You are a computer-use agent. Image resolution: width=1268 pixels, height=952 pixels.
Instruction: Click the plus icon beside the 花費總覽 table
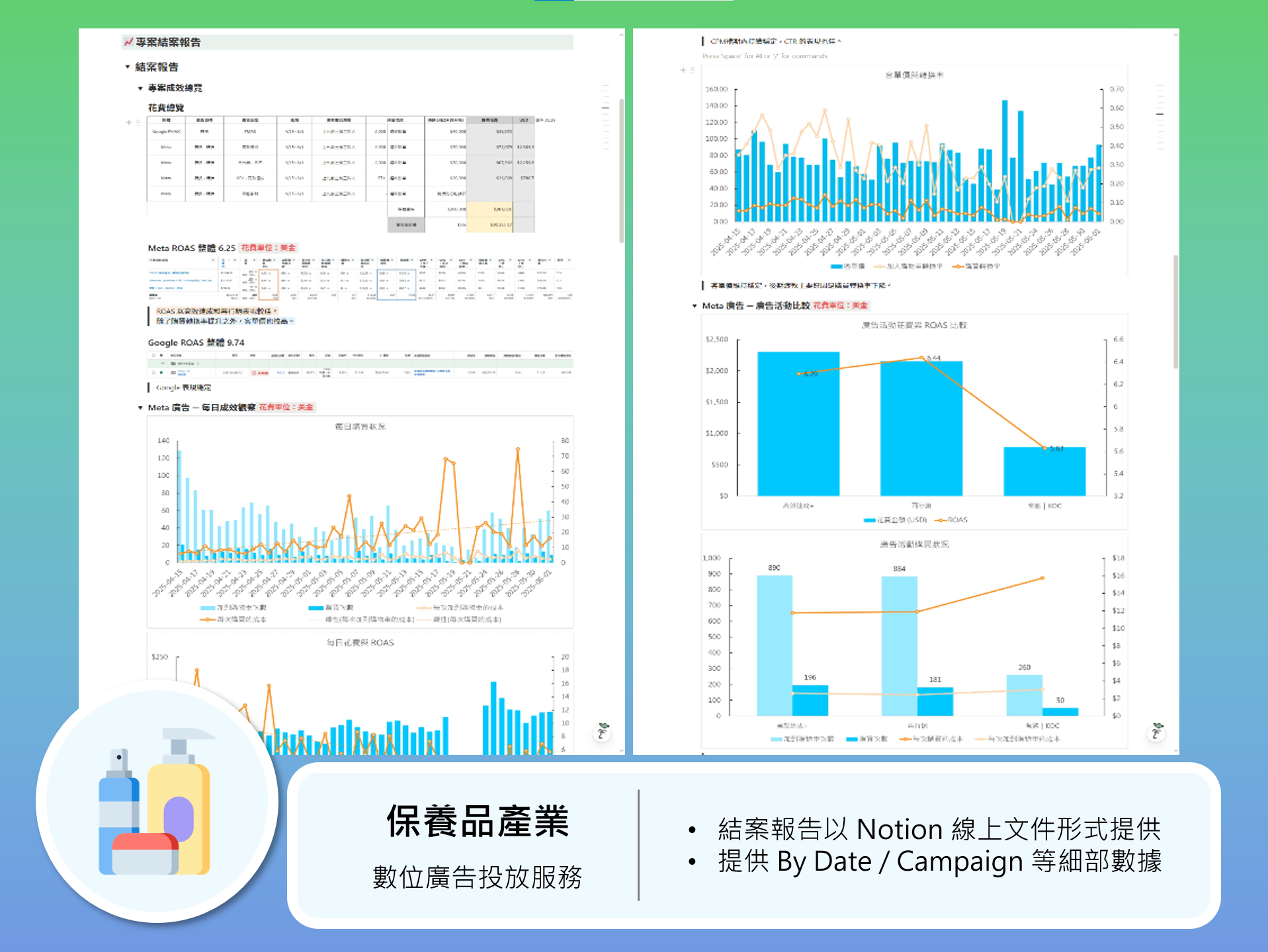click(129, 122)
